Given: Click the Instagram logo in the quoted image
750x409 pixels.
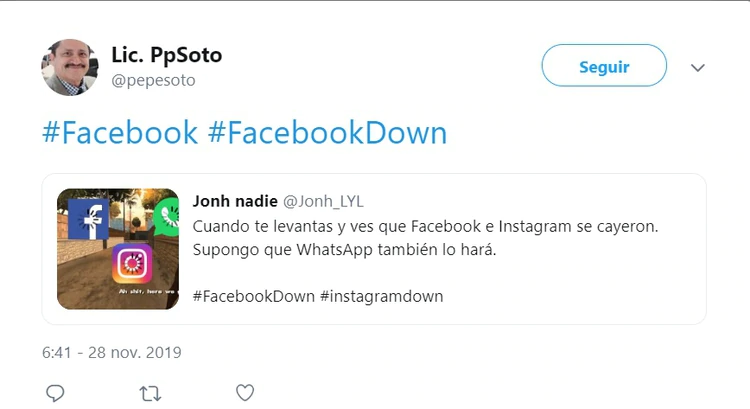Looking at the screenshot, I should pos(131,264).
